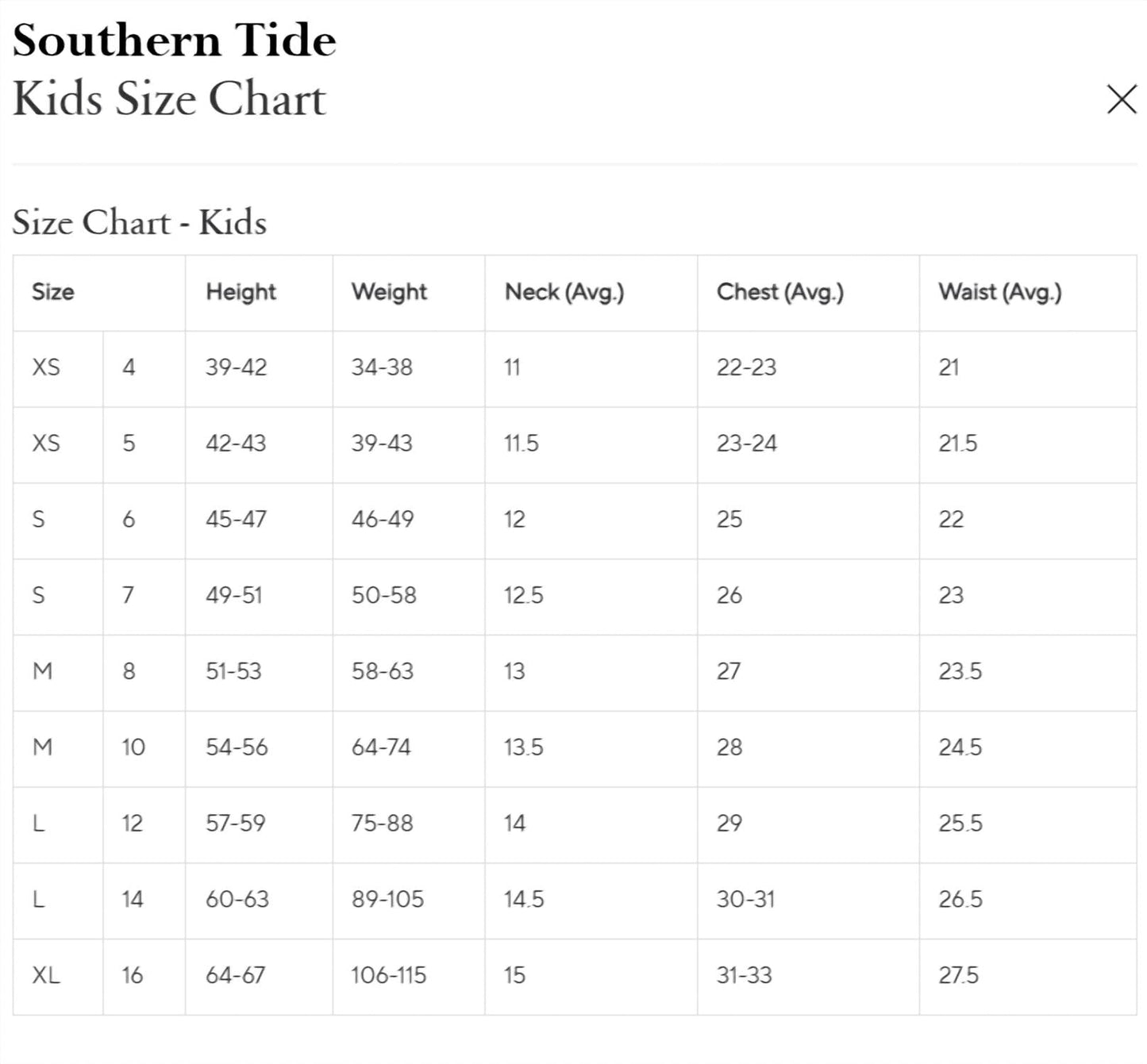This screenshot has width=1147, height=1064.
Task: Close the Kids Size Chart modal
Action: click(x=1121, y=100)
